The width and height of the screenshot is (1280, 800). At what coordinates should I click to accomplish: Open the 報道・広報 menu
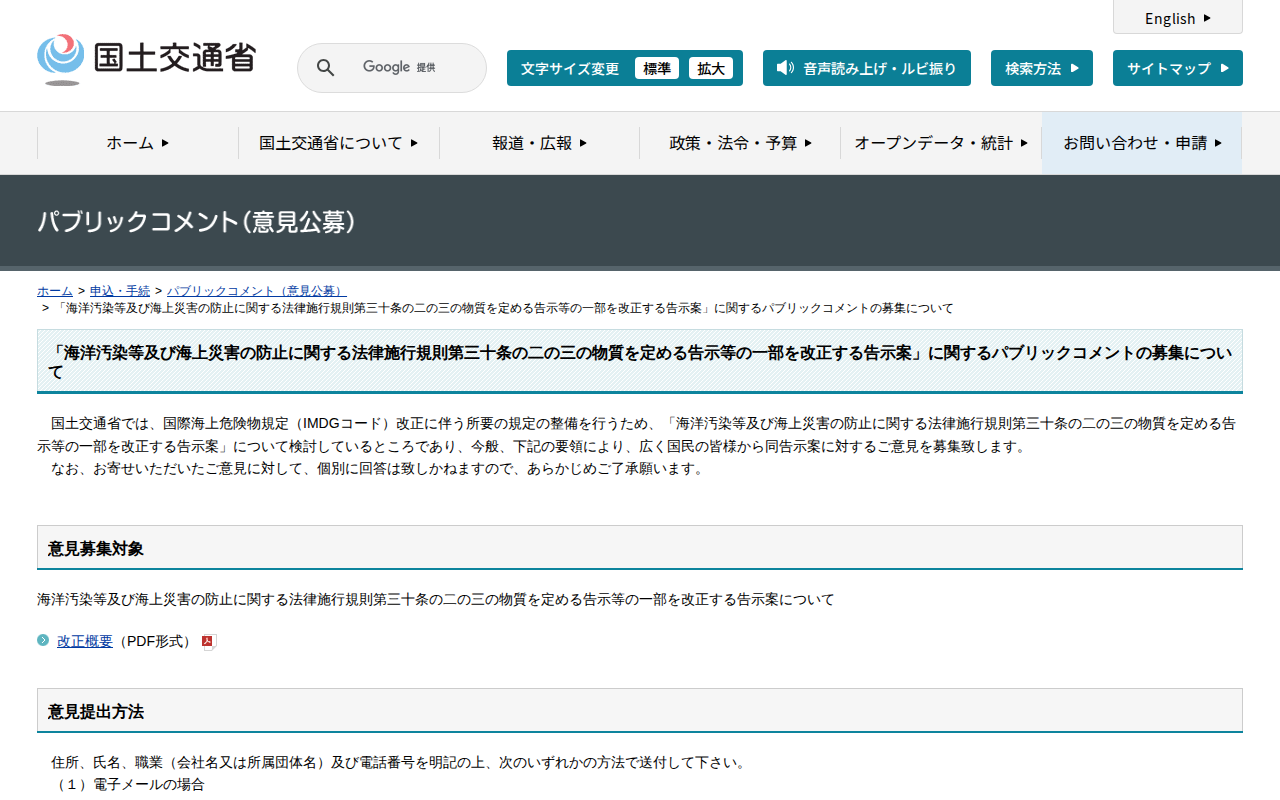(539, 143)
